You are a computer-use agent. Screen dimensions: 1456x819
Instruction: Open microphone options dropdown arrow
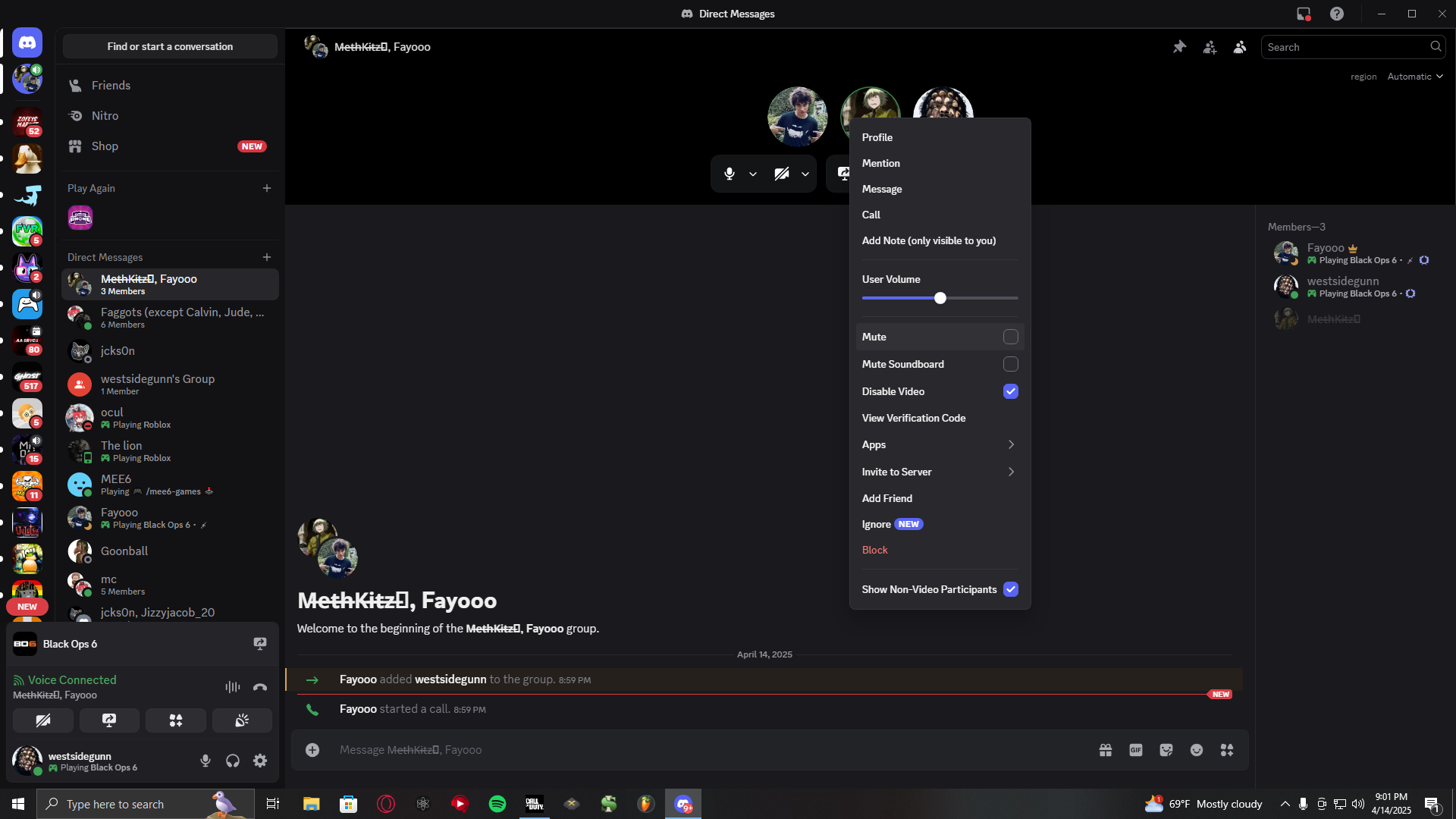(x=753, y=174)
